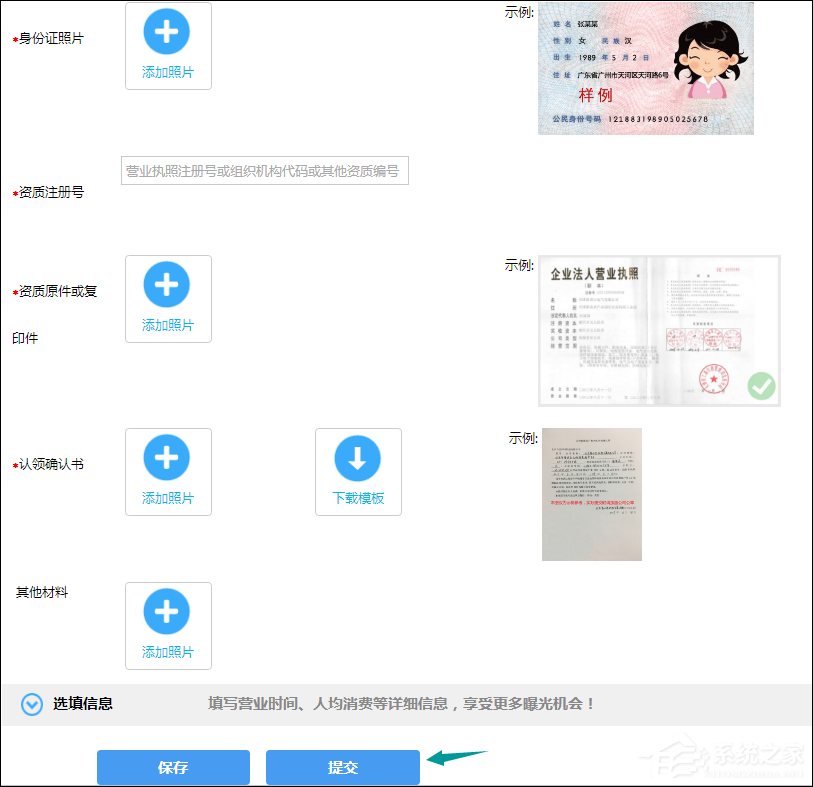Click the plus icon under 资质原件或复印件
Viewport: 813px width, 787px height.
click(x=167, y=285)
